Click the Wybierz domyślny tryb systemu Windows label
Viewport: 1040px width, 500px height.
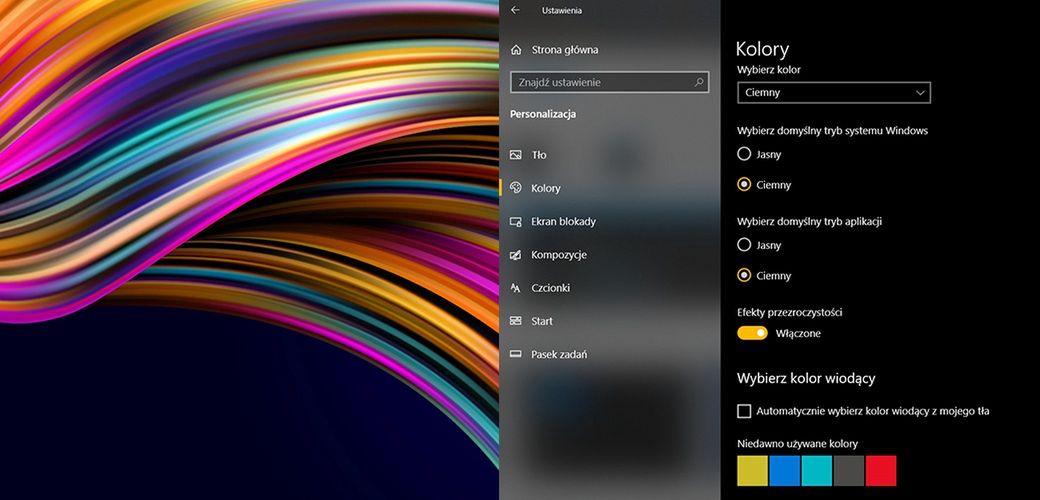(x=832, y=131)
